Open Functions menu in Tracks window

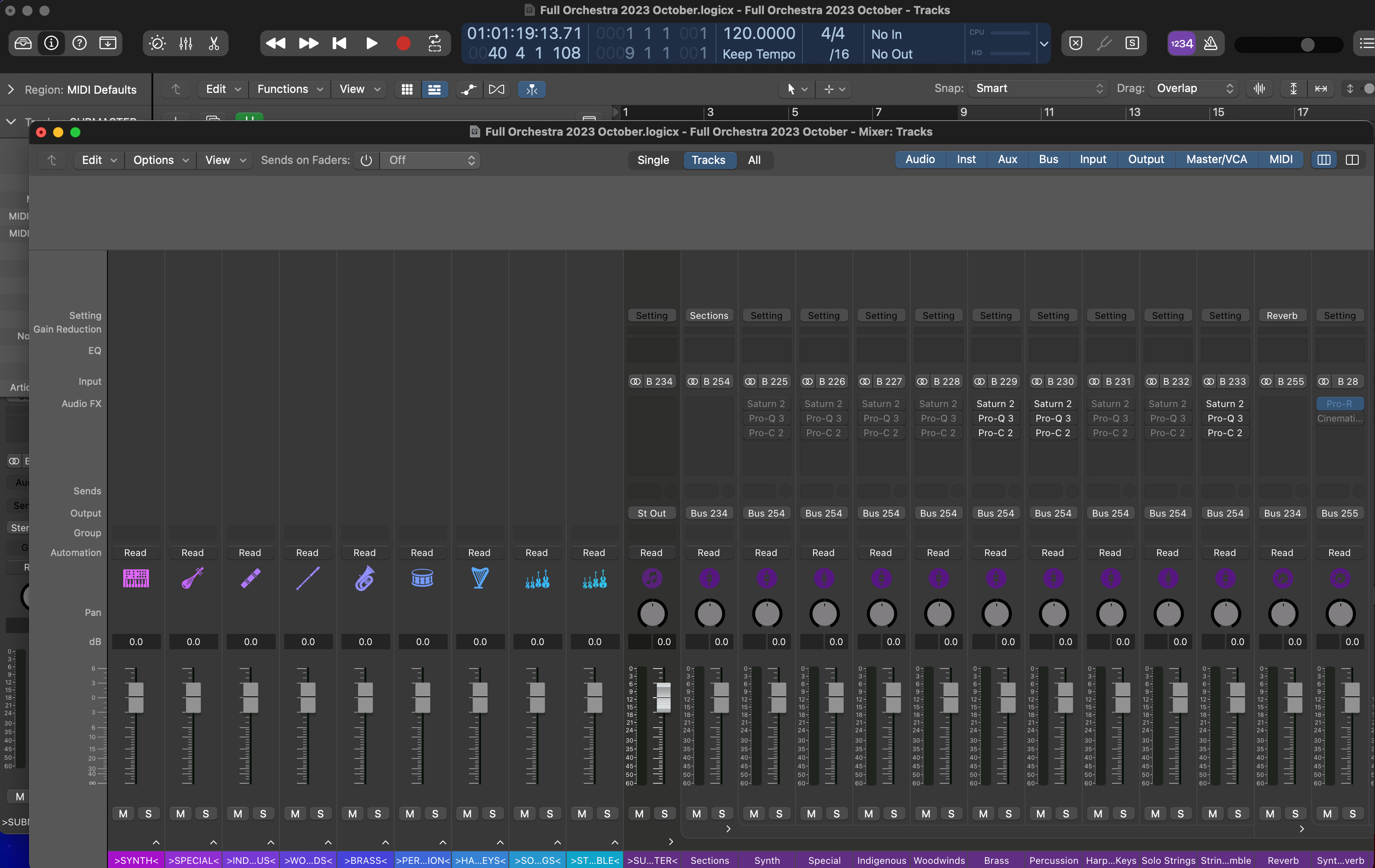(289, 89)
